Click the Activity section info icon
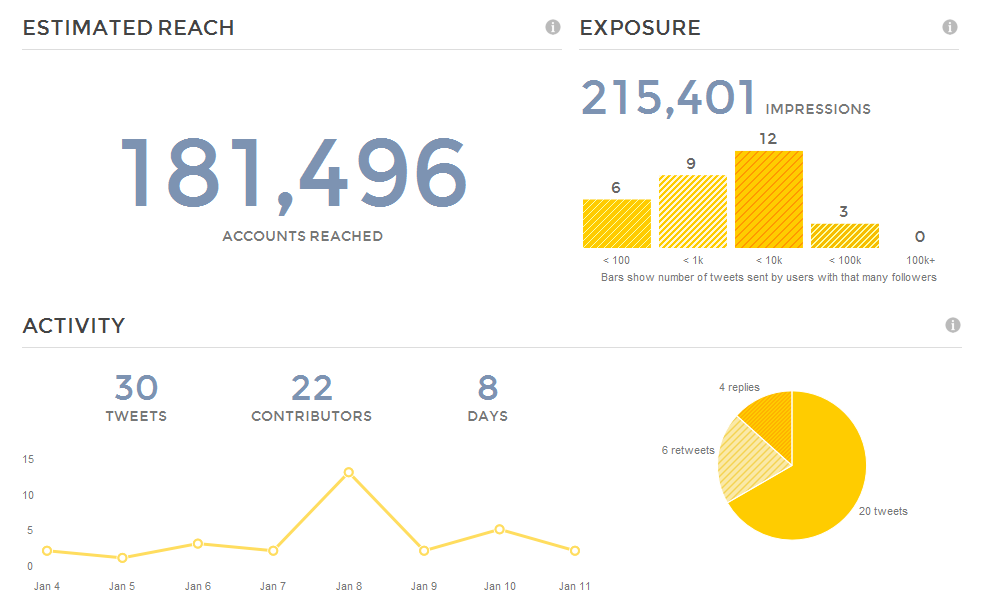This screenshot has width=991, height=613. 953,325
